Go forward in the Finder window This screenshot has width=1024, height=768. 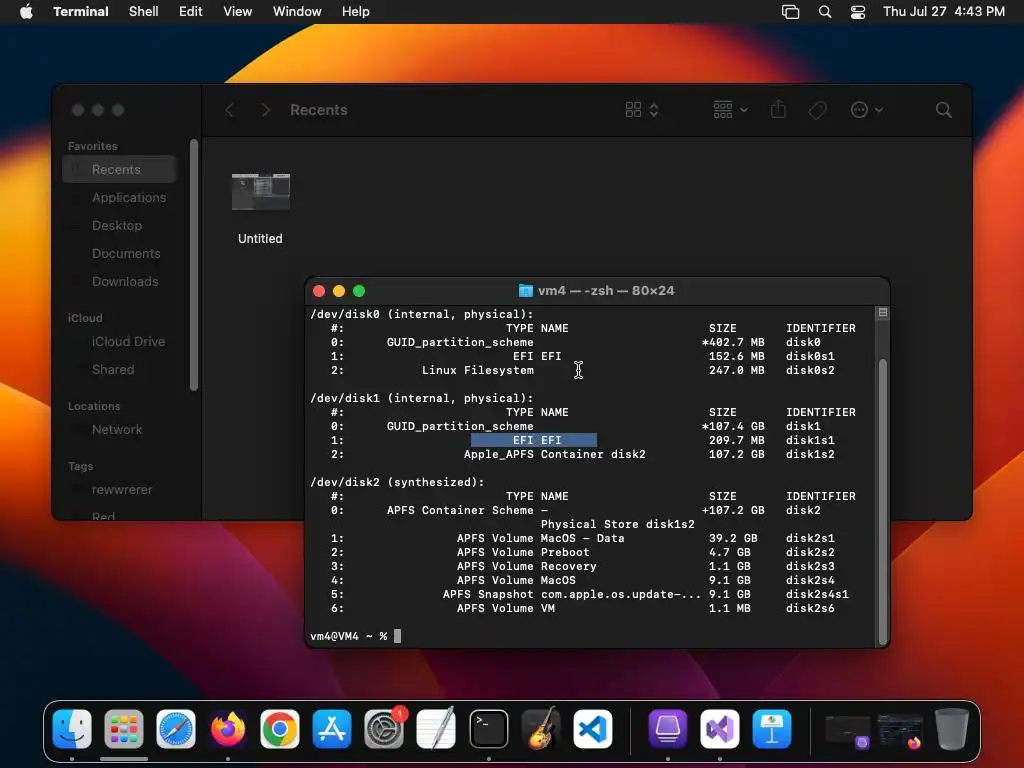(x=265, y=110)
